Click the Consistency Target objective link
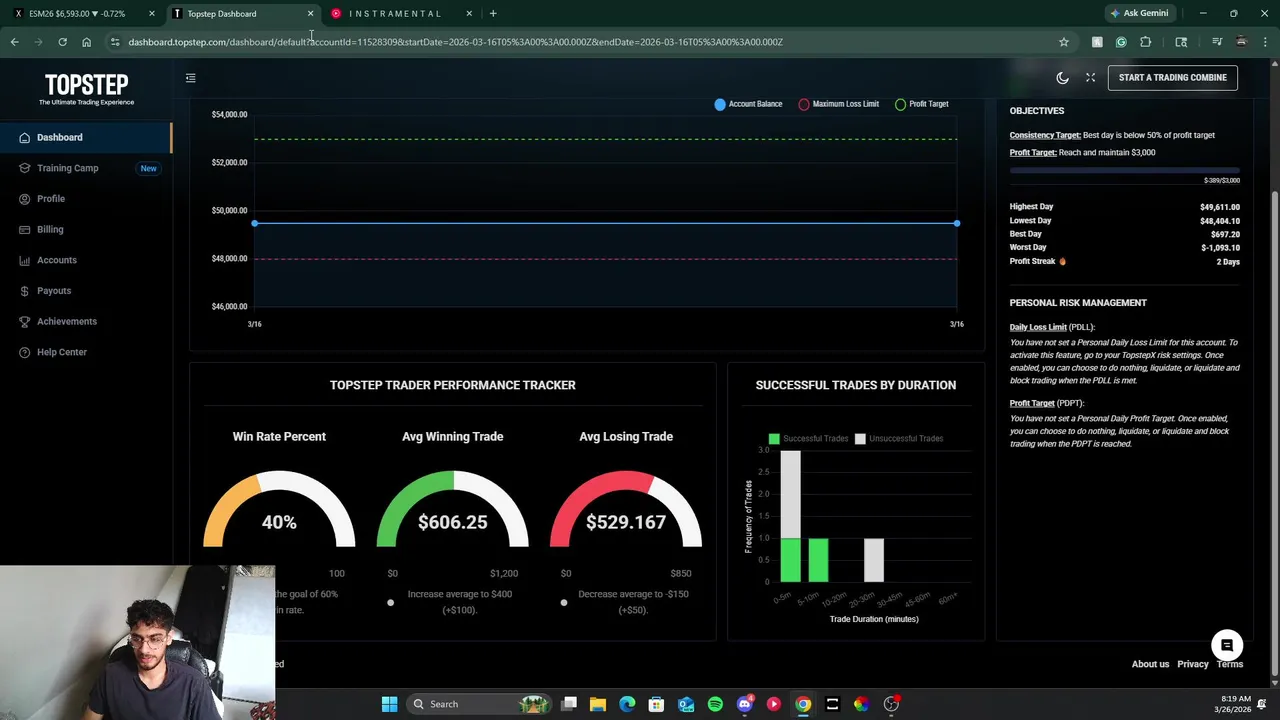Viewport: 1280px width, 720px height. point(1044,135)
